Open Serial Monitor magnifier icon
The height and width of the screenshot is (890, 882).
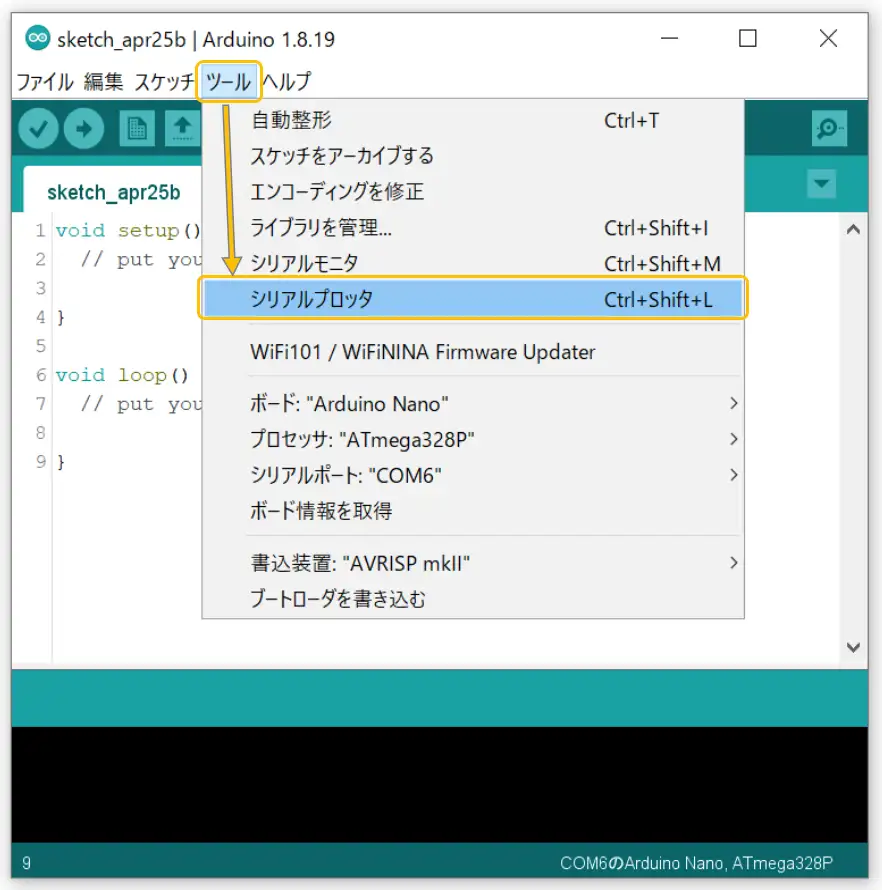coord(829,128)
